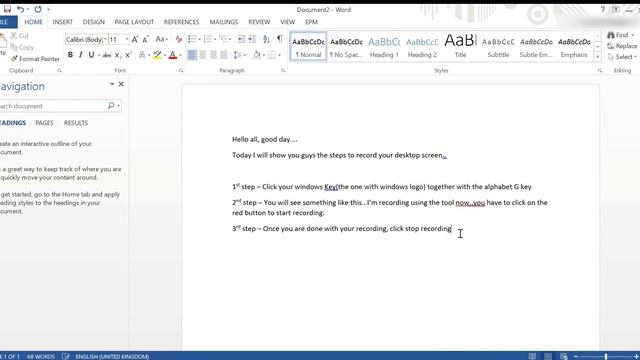Apply the No Spacing style
The height and width of the screenshot is (360, 640).
(346, 47)
